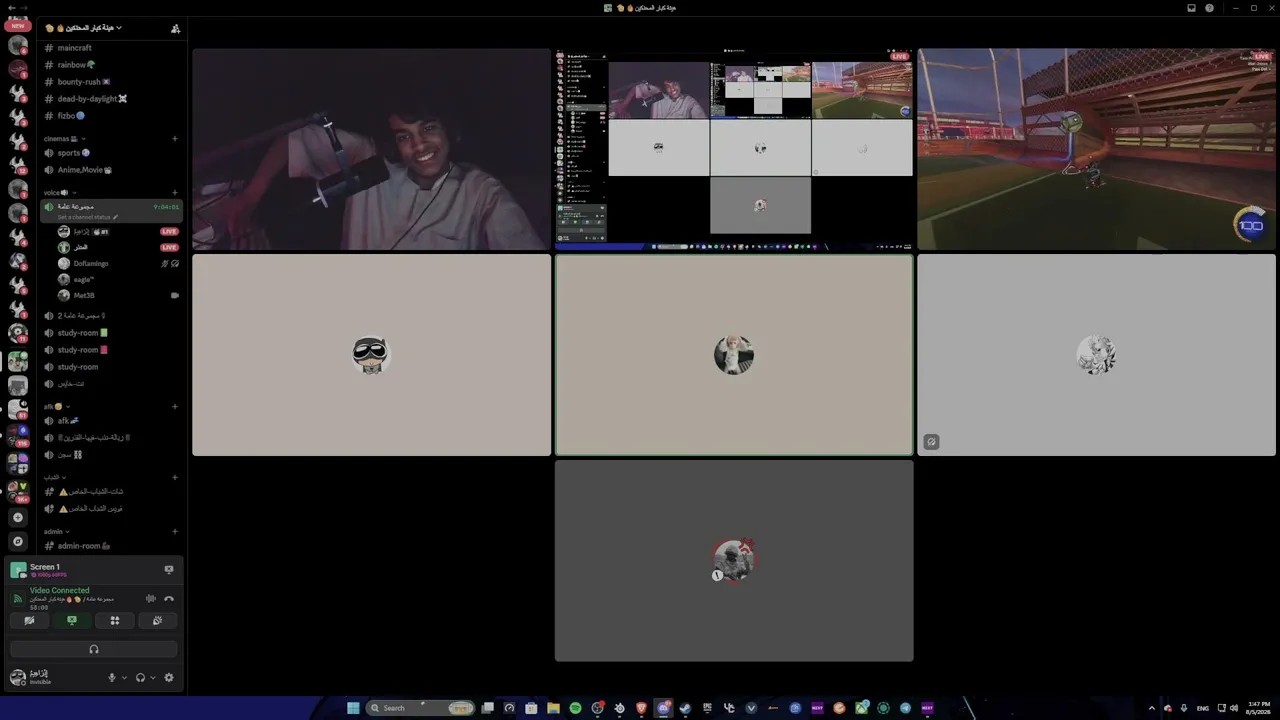1280x720 pixels.
Task: Open the rainbow text channel
Action: [x=110, y=65]
